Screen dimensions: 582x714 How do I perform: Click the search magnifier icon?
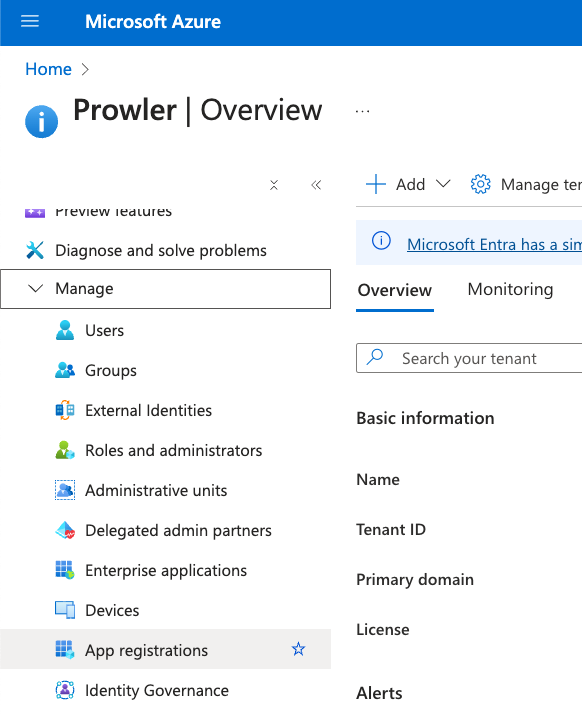click(375, 357)
